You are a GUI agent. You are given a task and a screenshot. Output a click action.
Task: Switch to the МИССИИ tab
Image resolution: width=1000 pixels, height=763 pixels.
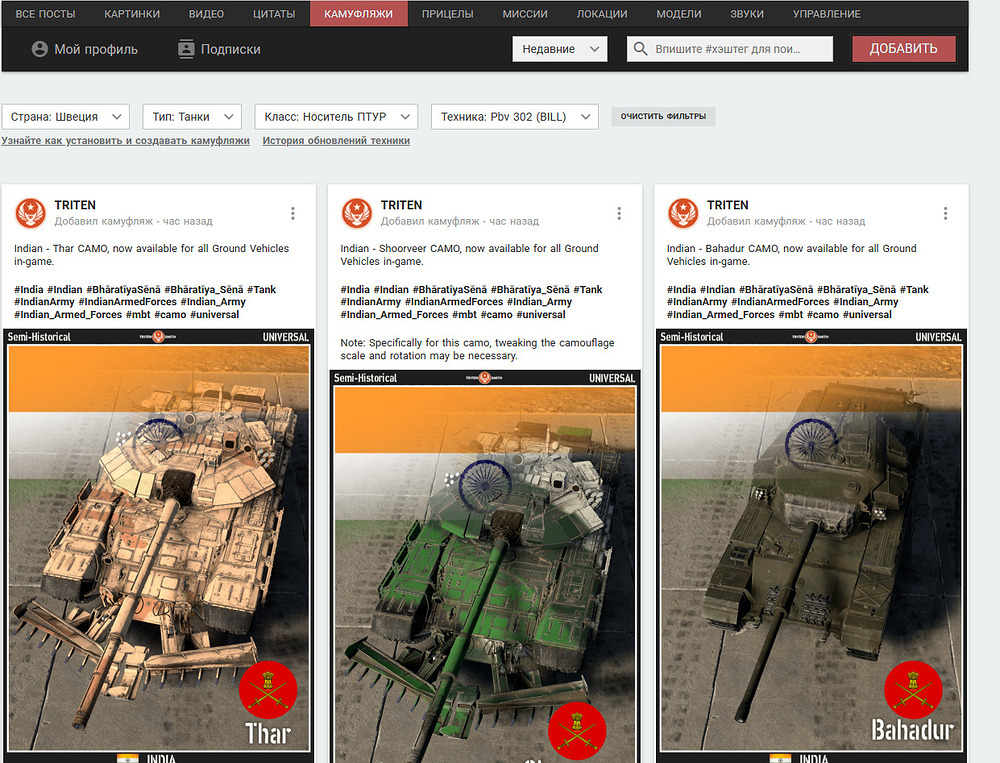[525, 14]
